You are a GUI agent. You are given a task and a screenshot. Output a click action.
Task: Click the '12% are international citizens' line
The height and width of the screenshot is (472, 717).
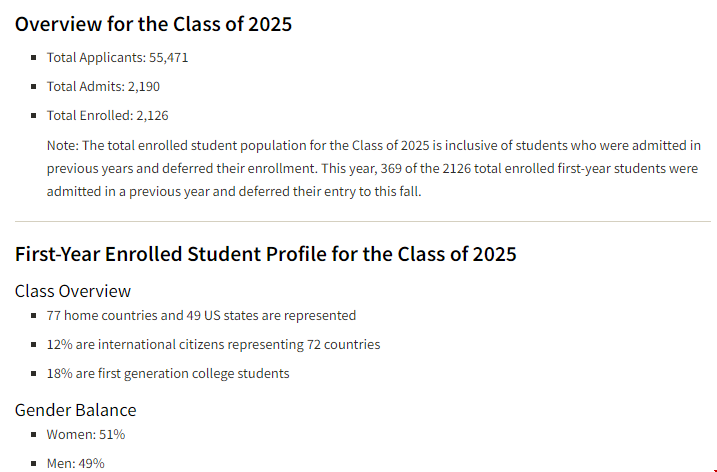point(213,344)
